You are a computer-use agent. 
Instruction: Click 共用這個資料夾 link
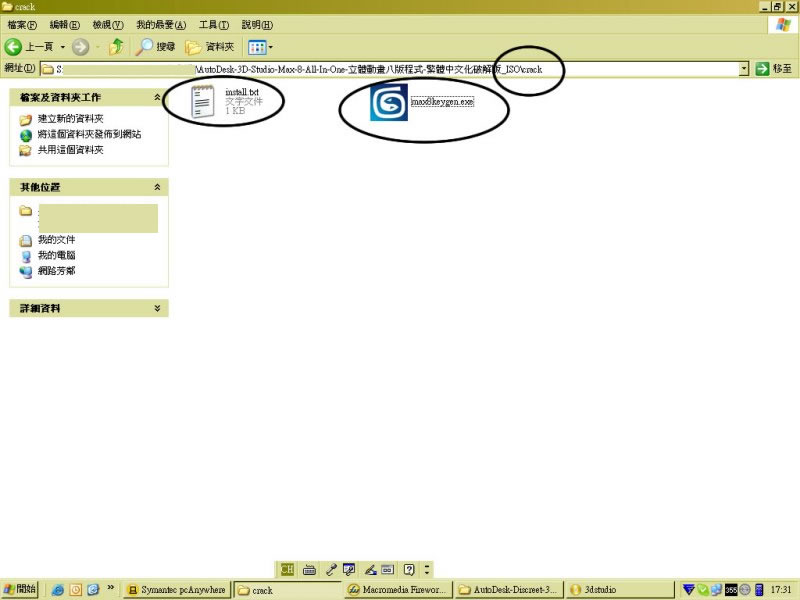click(x=70, y=150)
